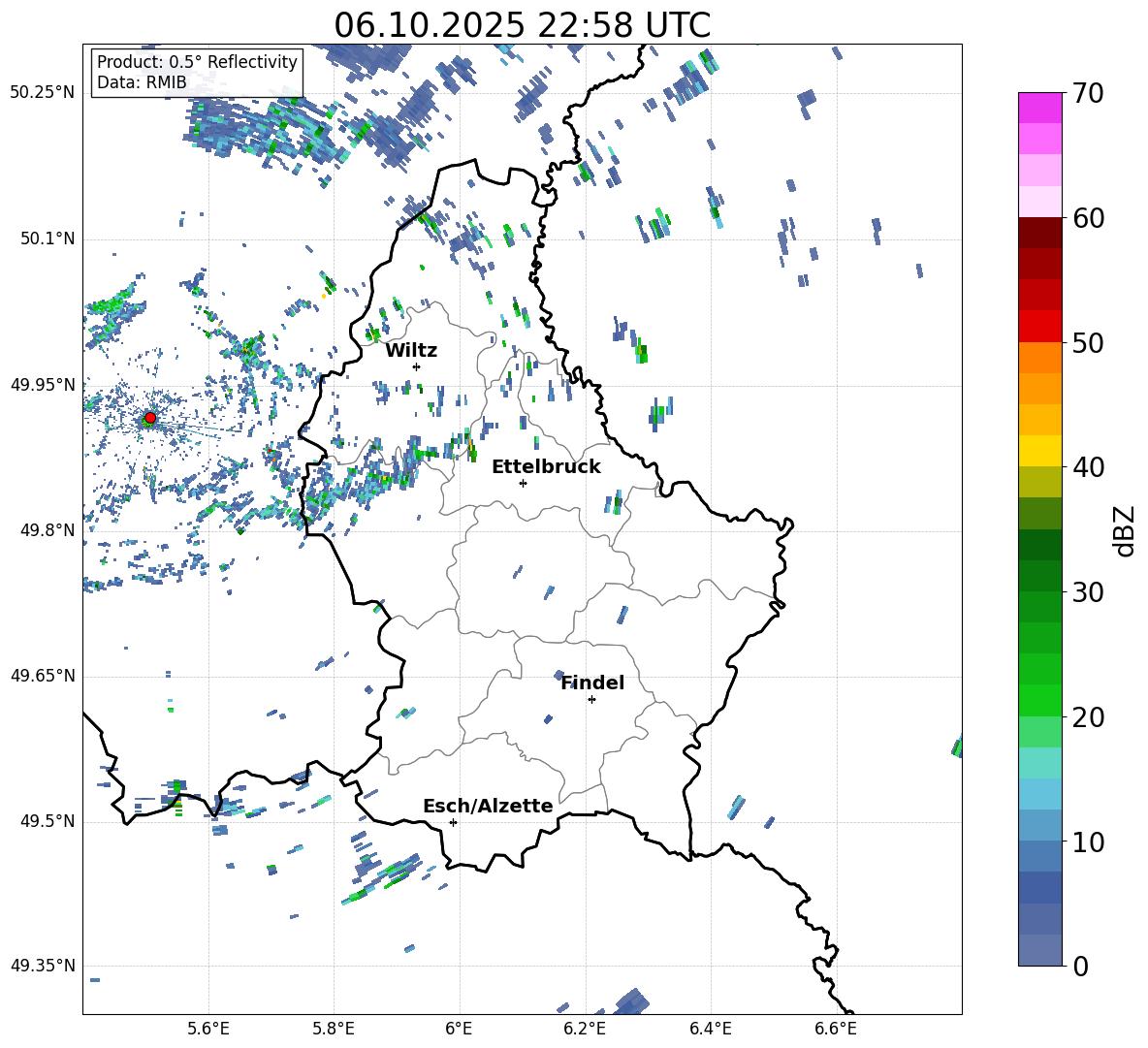Click the 6.4°E longitude label
The width and height of the screenshot is (1148, 1048).
(710, 1029)
